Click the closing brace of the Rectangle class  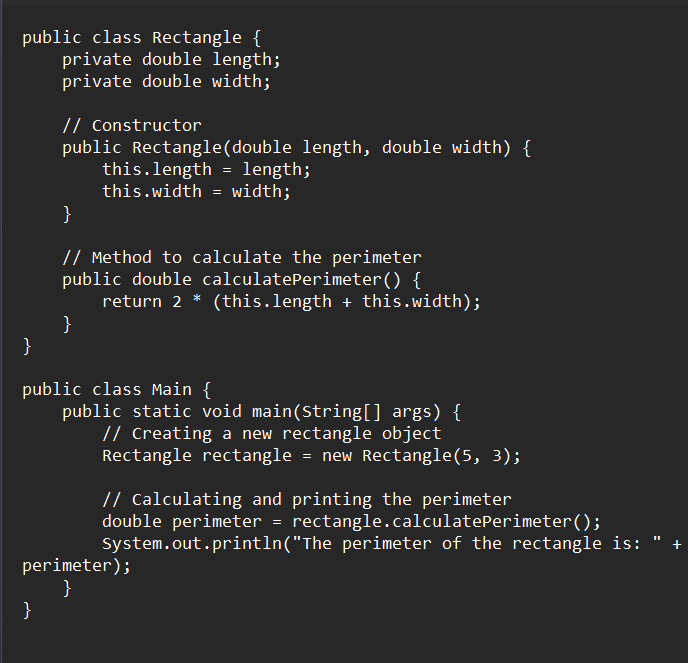pyautogui.click(x=27, y=346)
